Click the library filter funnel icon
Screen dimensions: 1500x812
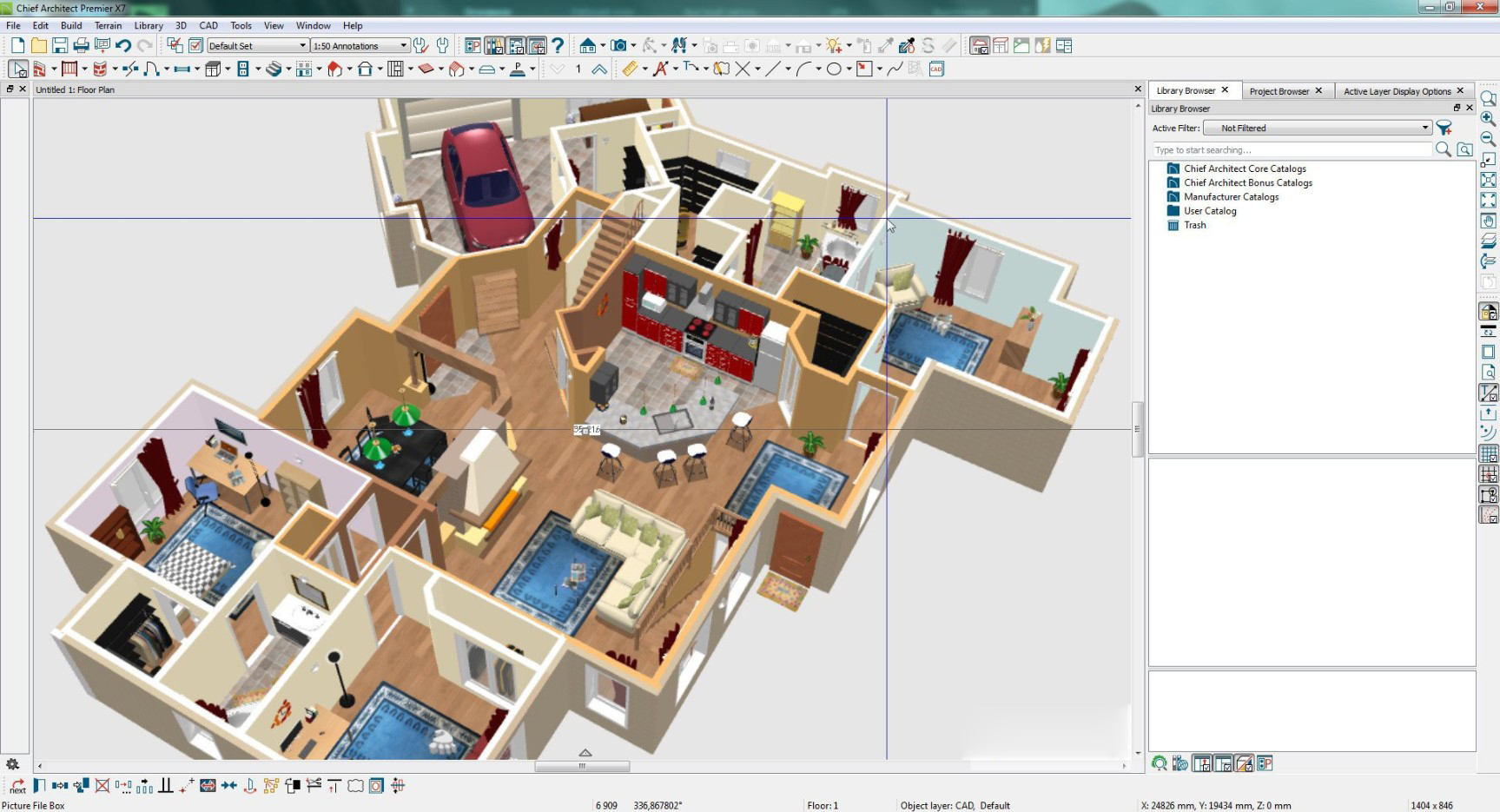point(1444,128)
